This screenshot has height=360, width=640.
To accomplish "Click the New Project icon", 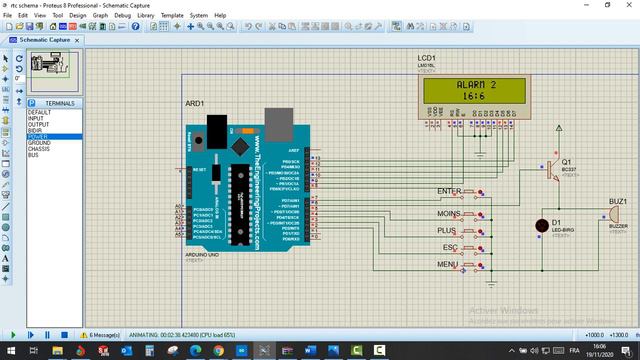I will [x=9, y=27].
